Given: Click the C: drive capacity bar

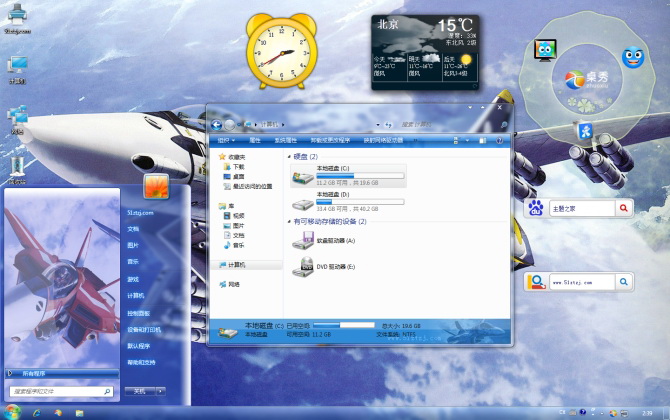Looking at the screenshot, I should tap(360, 176).
